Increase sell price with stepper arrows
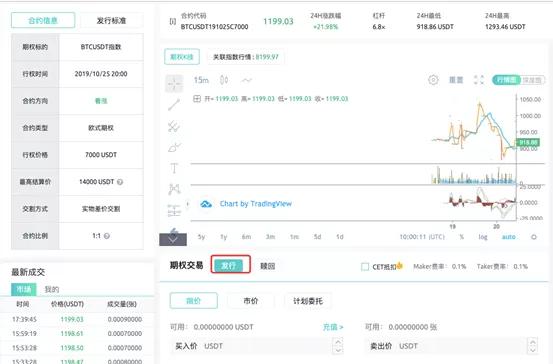 [533, 342]
